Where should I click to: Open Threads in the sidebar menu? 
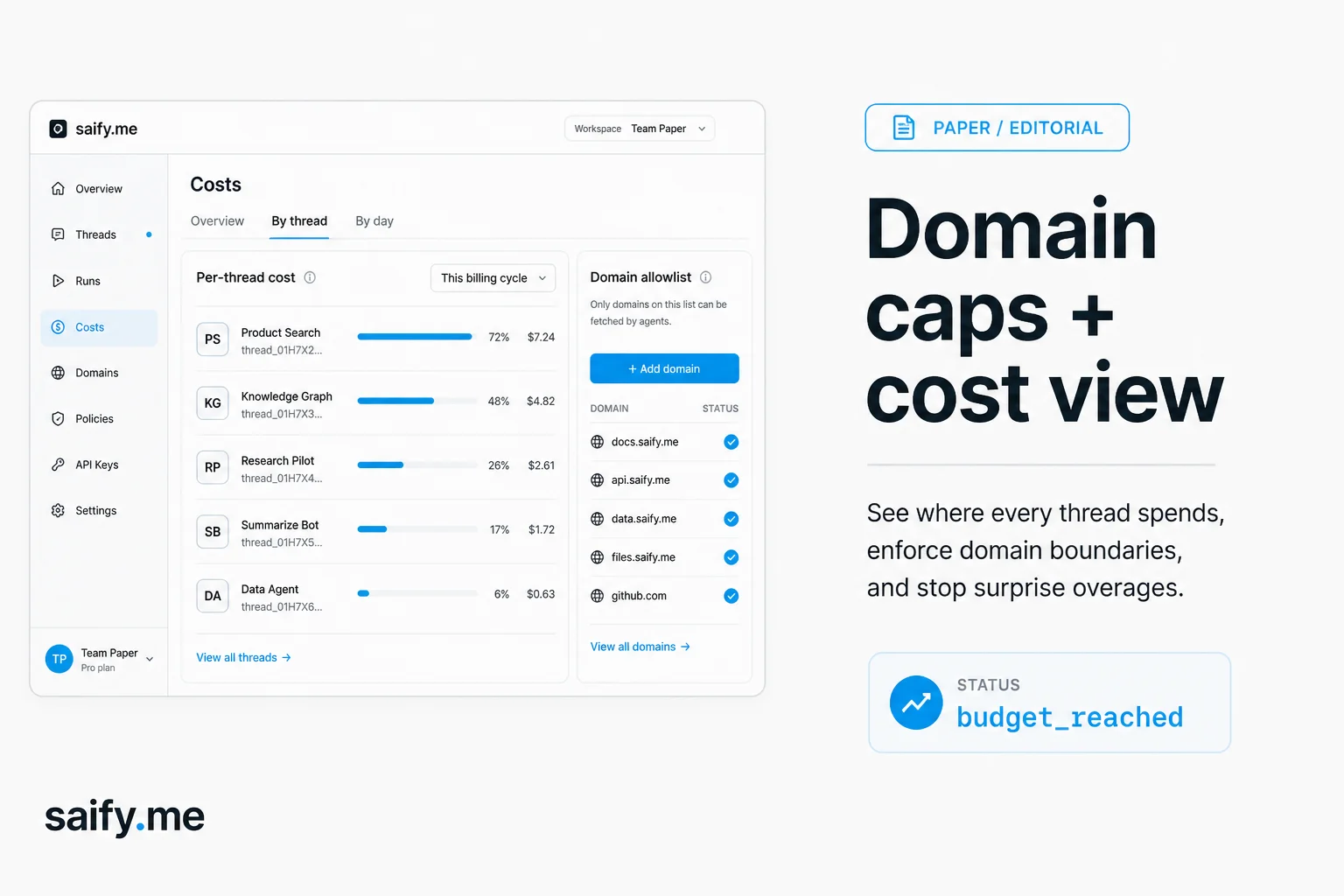pyautogui.click(x=99, y=234)
